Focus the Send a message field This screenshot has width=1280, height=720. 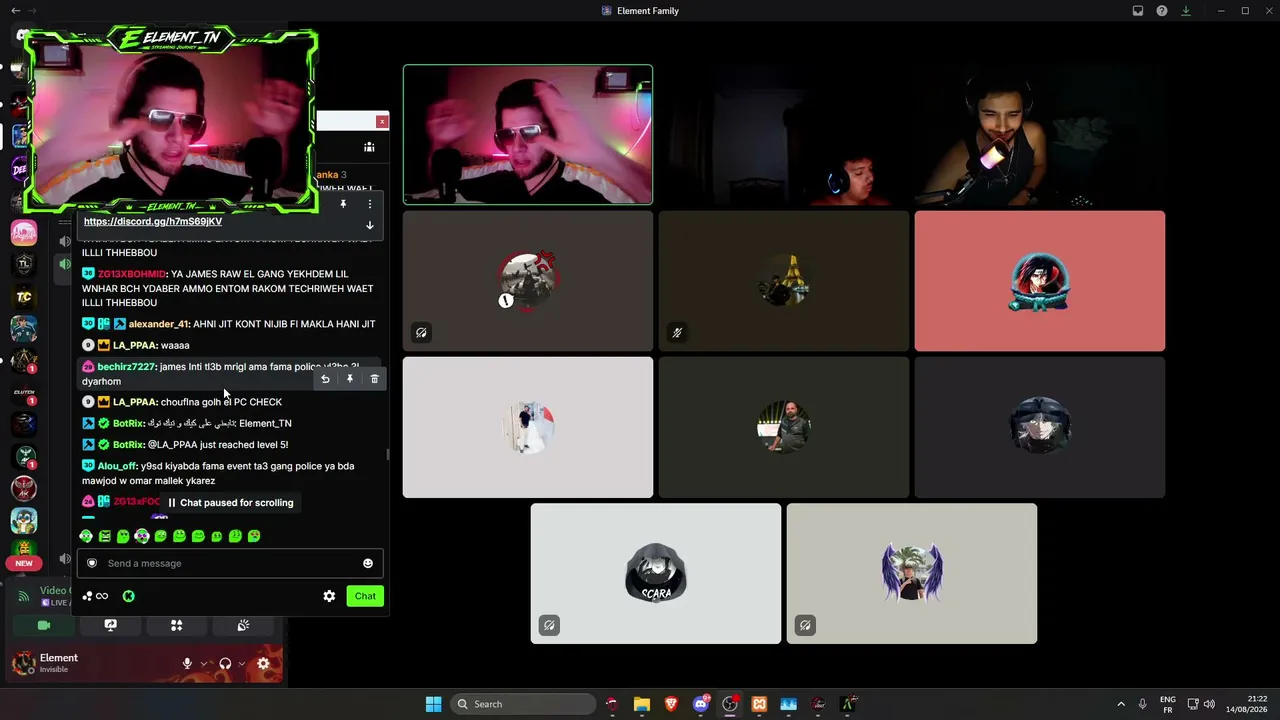(230, 563)
